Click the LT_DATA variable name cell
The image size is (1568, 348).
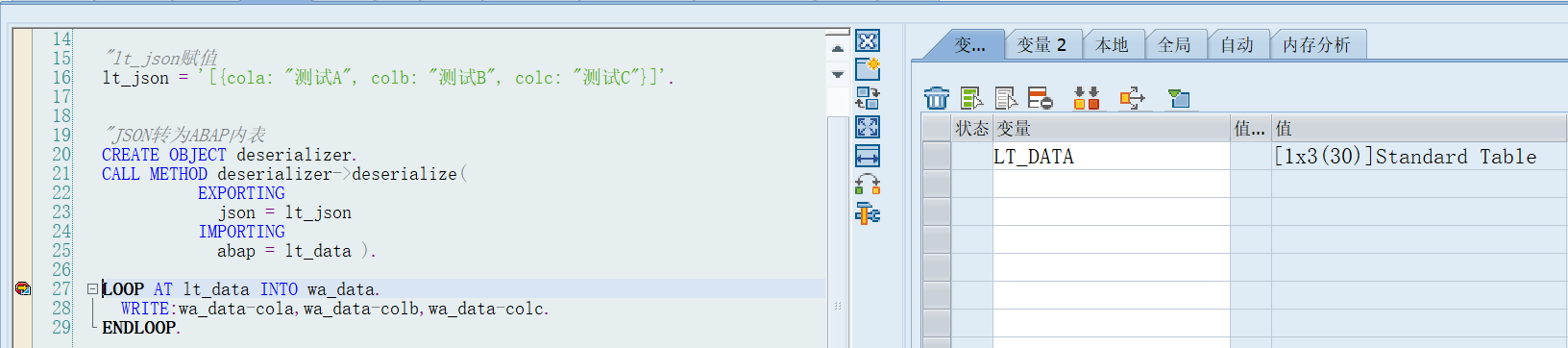point(1112,156)
